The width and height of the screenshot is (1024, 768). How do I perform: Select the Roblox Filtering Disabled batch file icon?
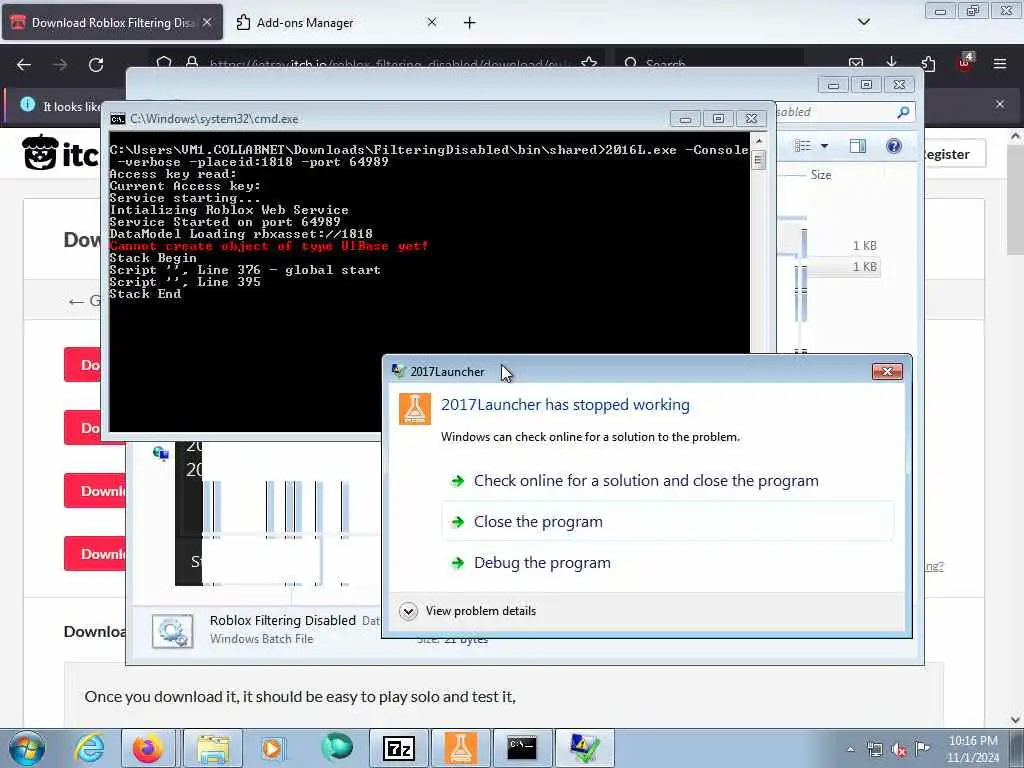pos(172,631)
